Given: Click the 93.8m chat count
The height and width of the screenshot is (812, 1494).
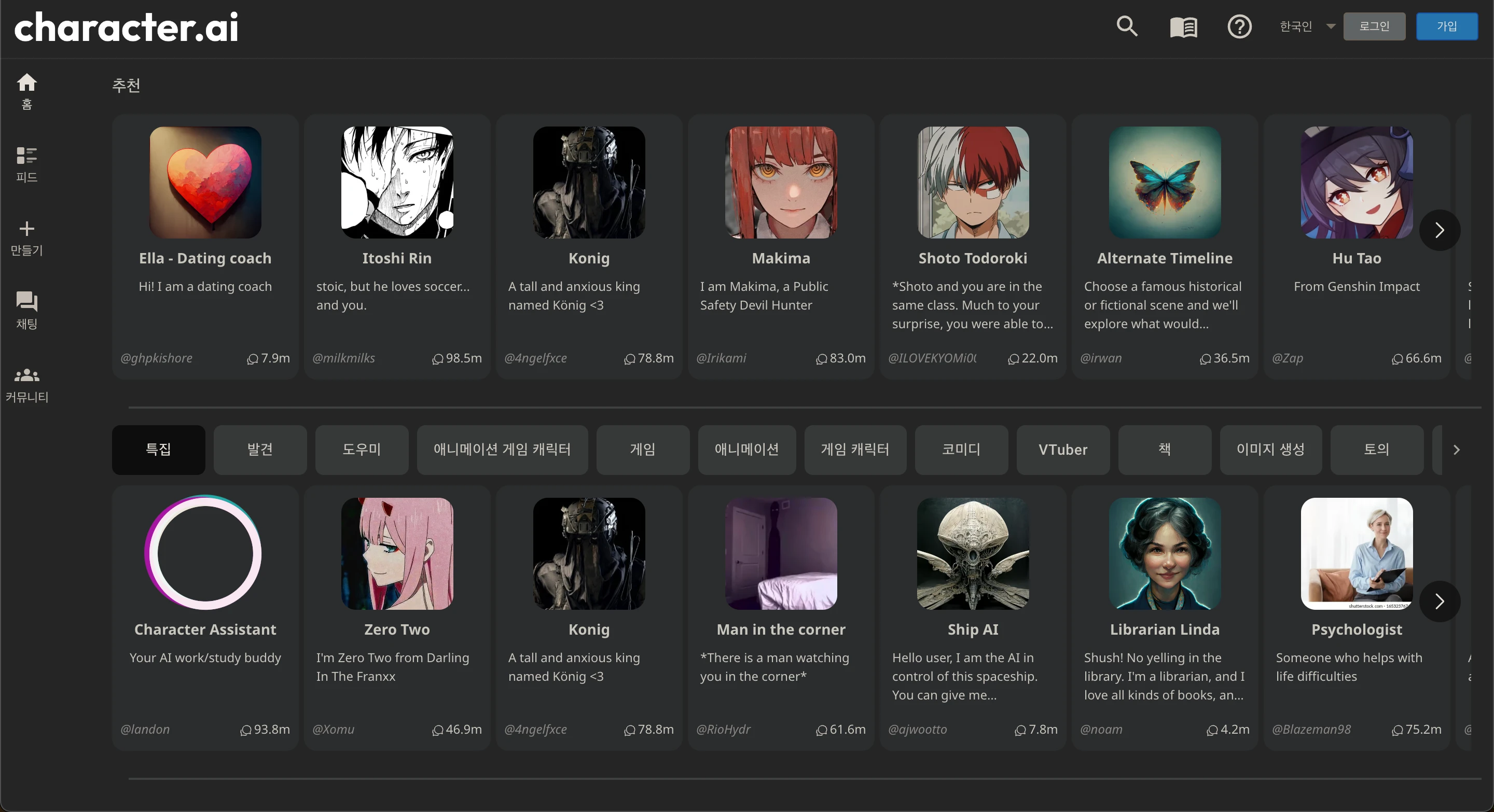Looking at the screenshot, I should [272, 730].
